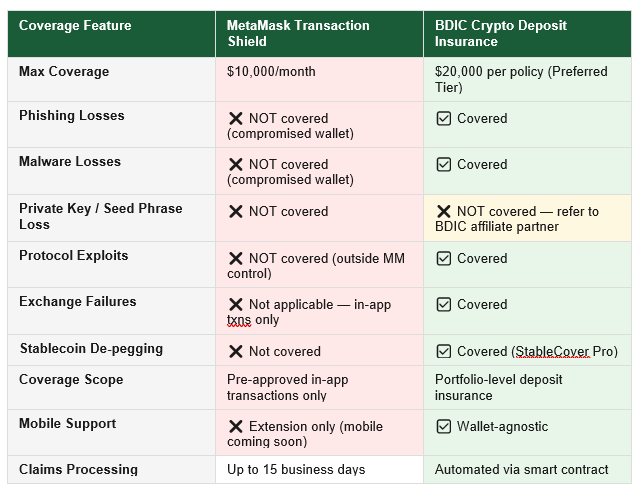Viewport: 643px width, 499px height.
Task: Click the StableCover Pro checkbox
Action: 444,351
